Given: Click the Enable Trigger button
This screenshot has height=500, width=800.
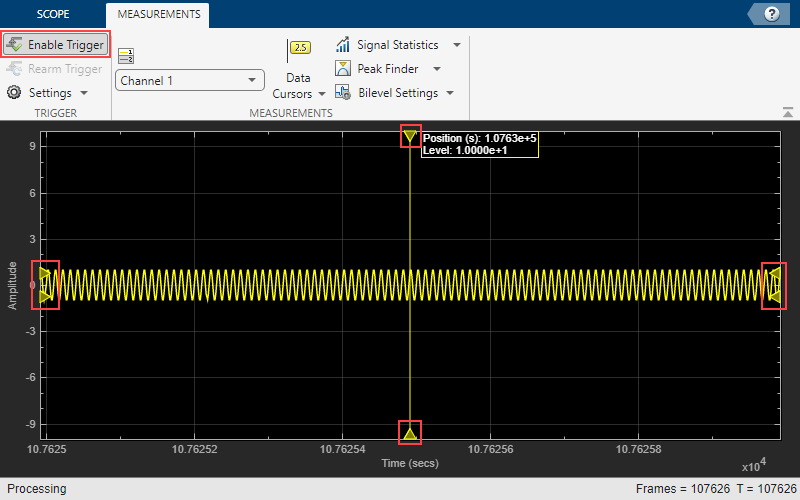Looking at the screenshot, I should (x=56, y=45).
